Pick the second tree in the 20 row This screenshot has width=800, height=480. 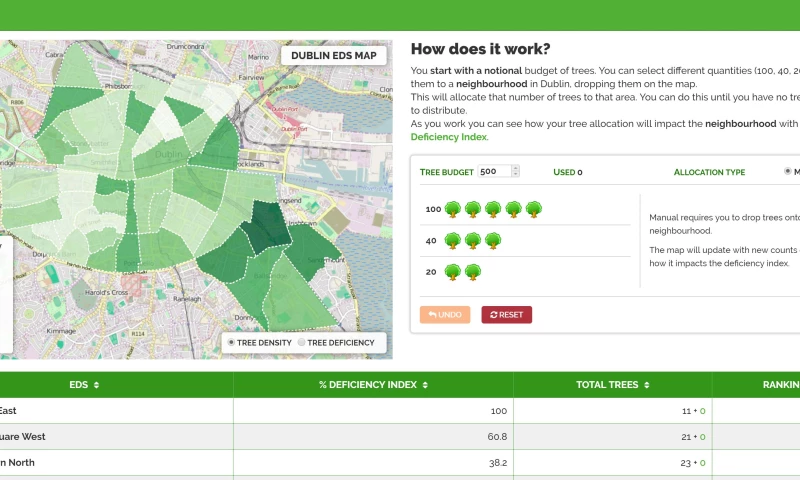[473, 272]
